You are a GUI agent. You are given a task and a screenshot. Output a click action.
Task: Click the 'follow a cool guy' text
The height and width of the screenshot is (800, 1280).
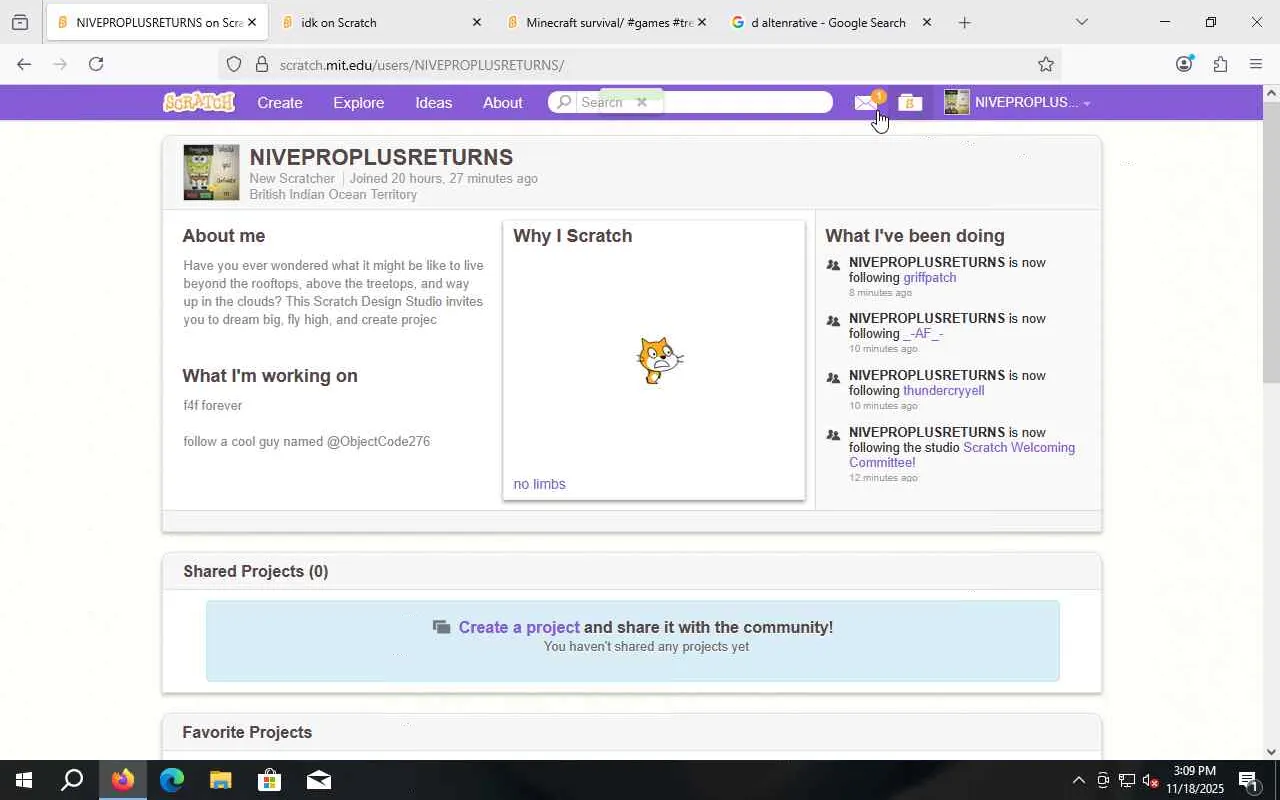click(307, 442)
